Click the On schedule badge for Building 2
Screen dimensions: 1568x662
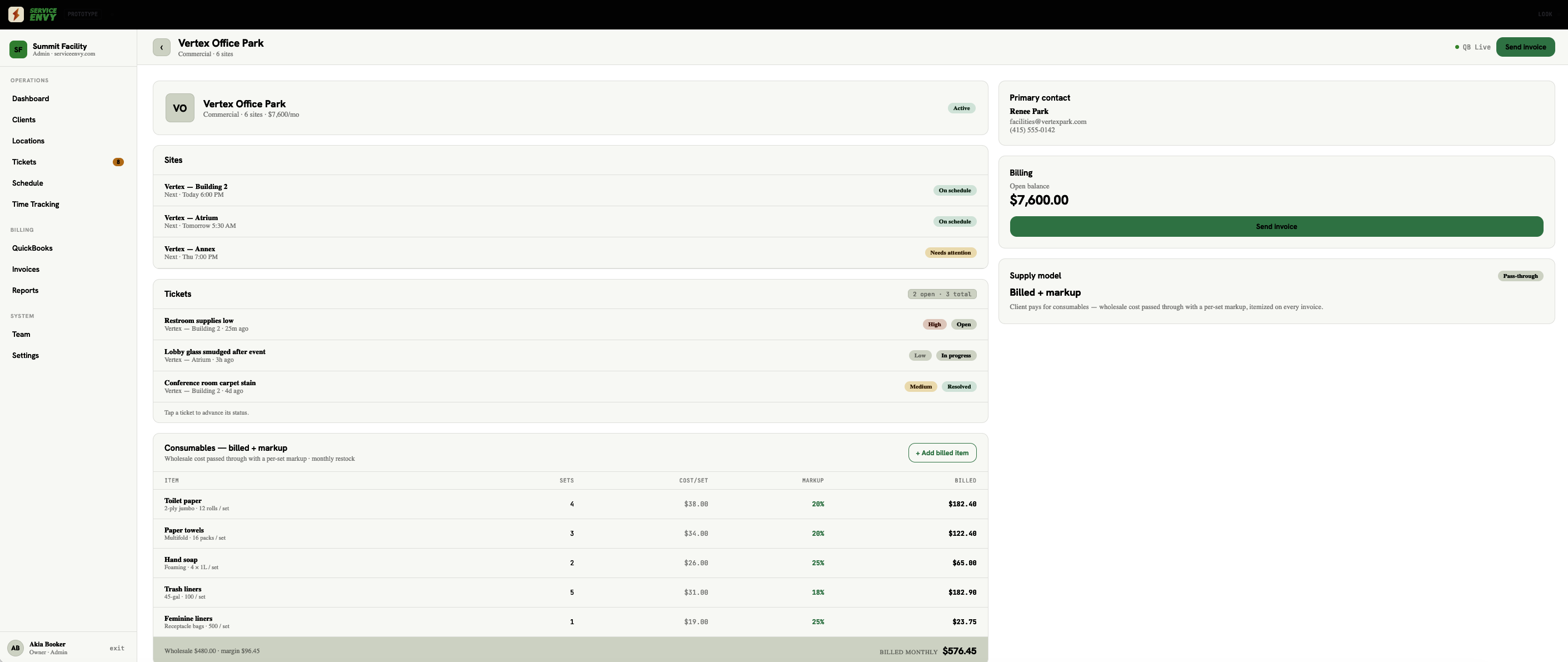coord(955,191)
